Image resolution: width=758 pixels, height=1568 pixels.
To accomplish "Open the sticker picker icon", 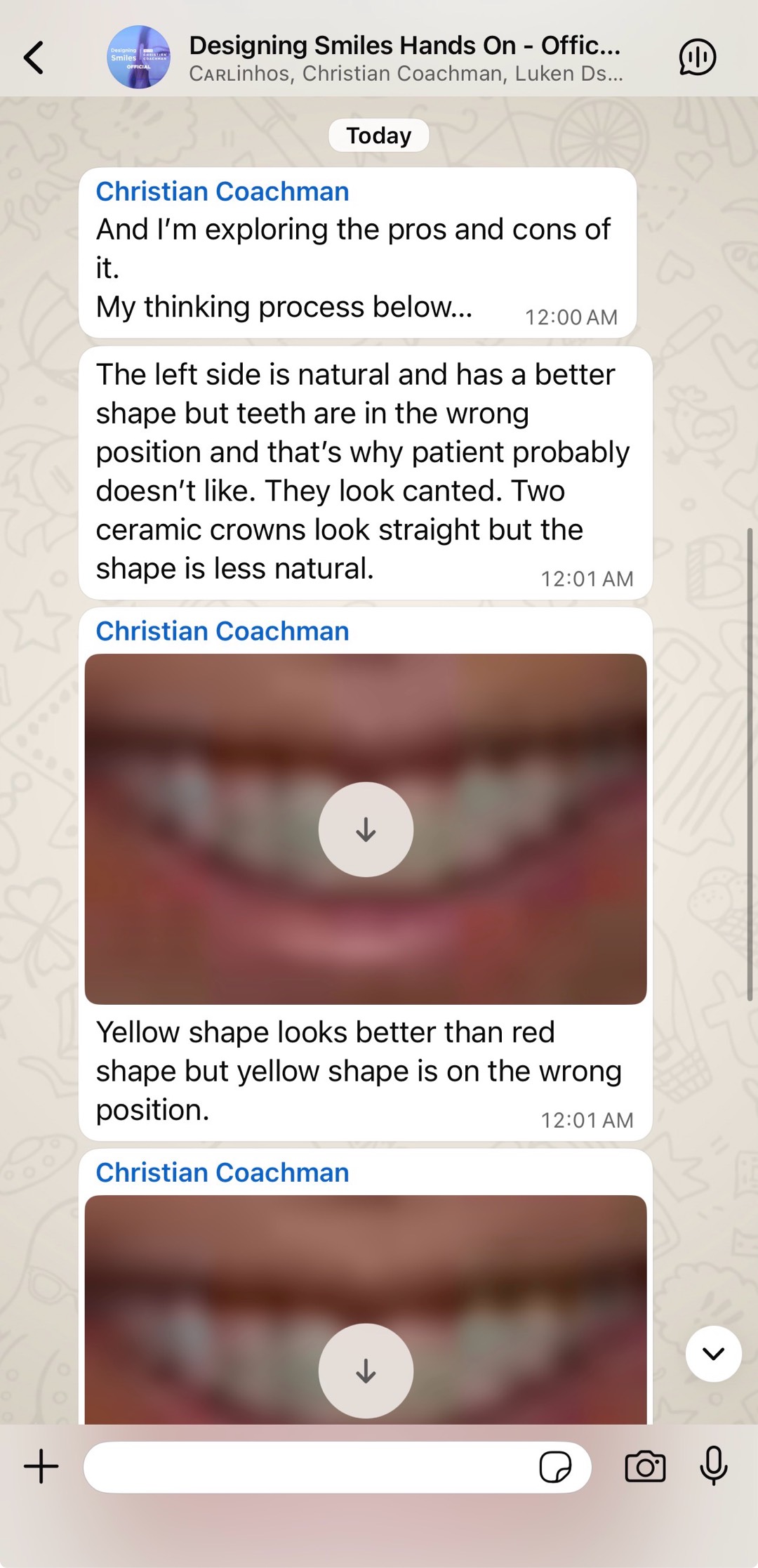I will tap(554, 1467).
